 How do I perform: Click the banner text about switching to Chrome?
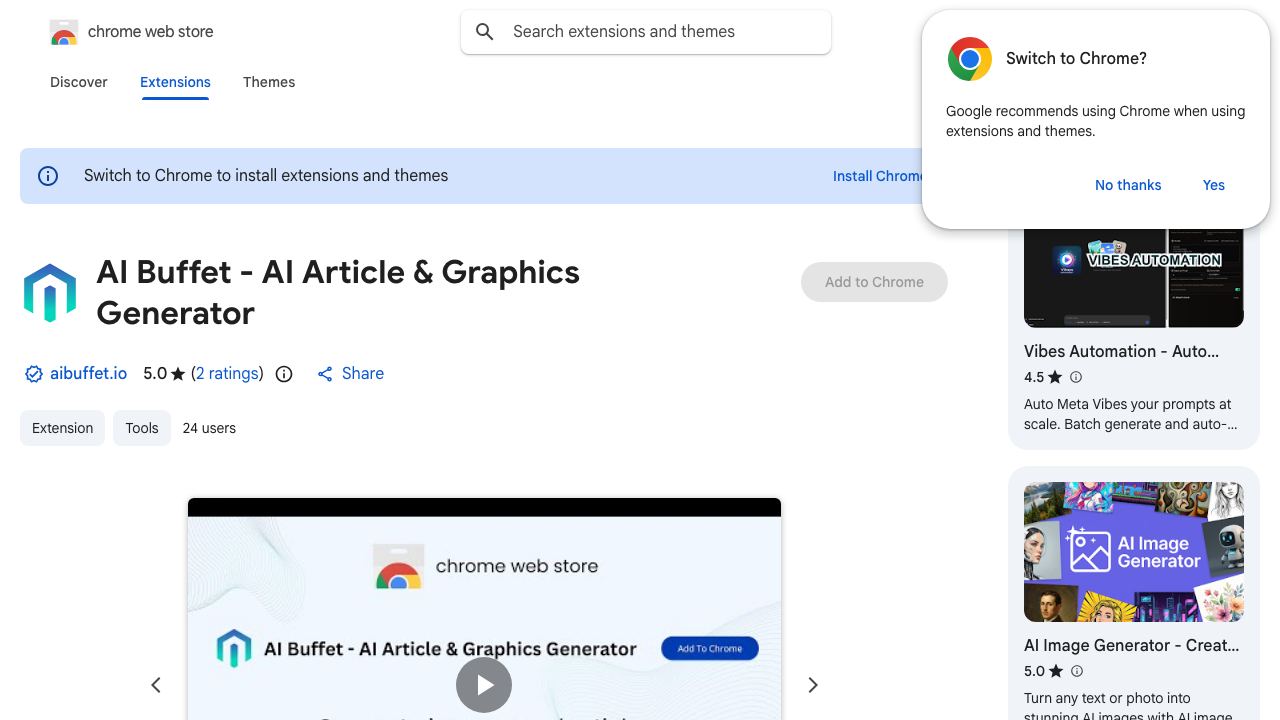(266, 176)
